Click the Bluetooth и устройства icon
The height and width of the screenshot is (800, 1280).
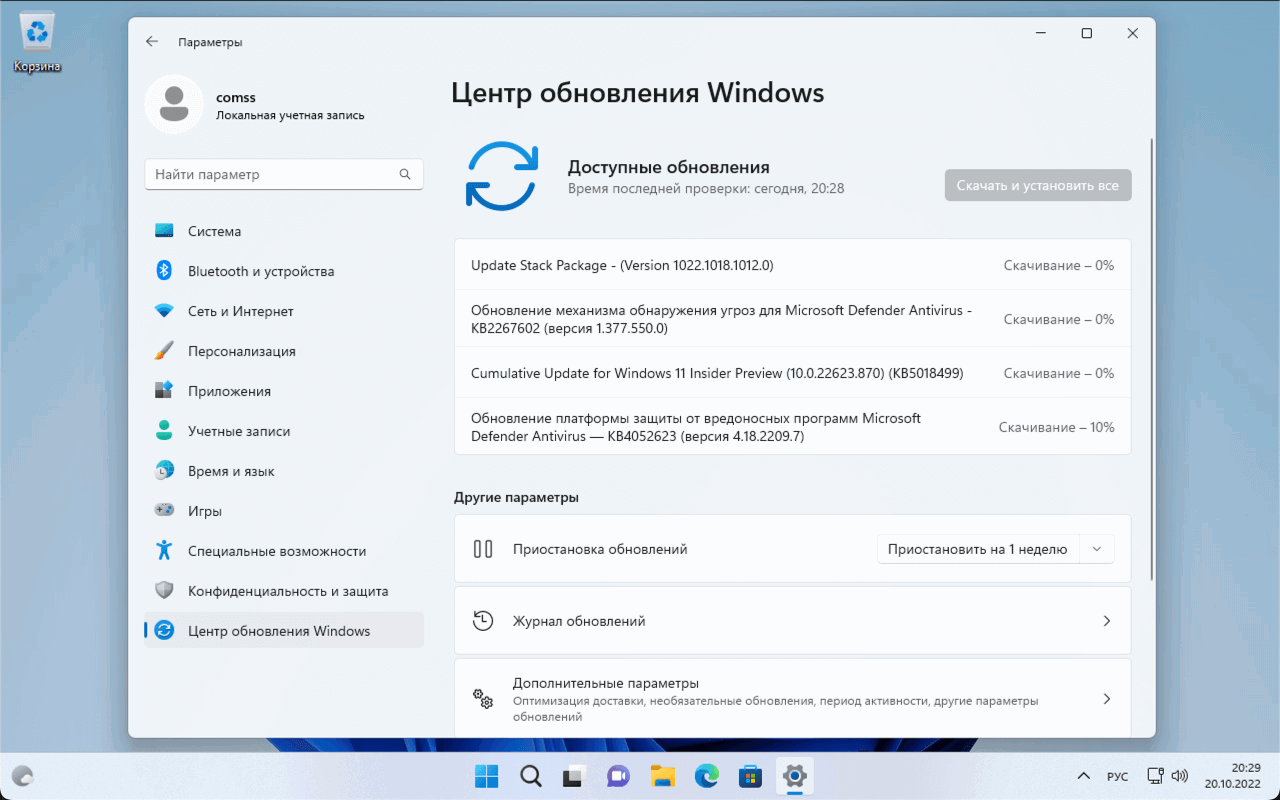[165, 271]
